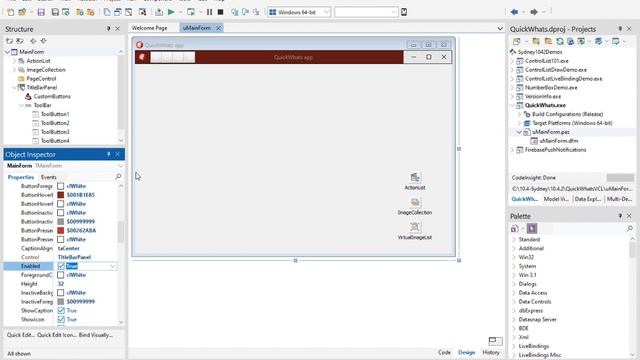Click the $001B1E85 dark red color swatch
Screen dimensions: 640x360
click(x=60, y=195)
